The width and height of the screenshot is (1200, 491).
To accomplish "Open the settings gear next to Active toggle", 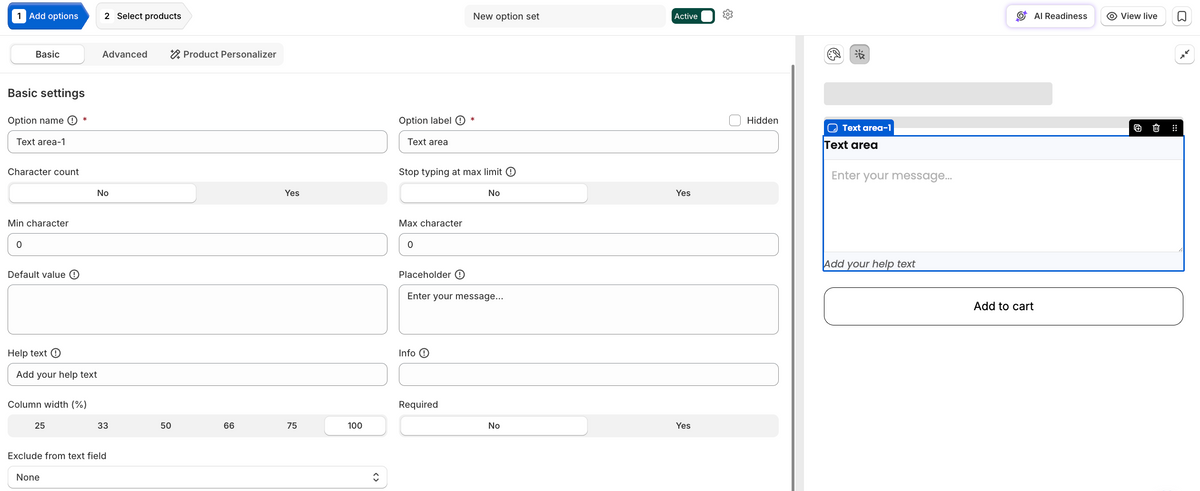I will 728,15.
